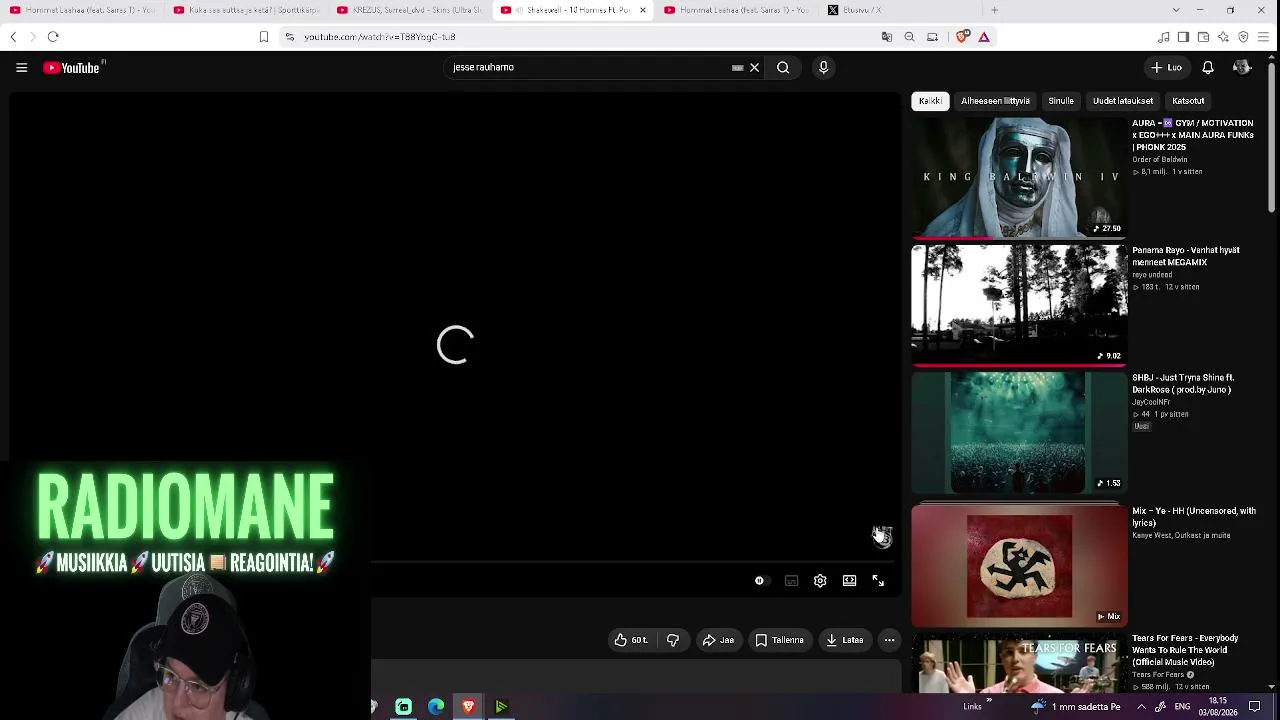Go forward with the browser forward arrow
This screenshot has height=720, width=1280.
pos(32,37)
